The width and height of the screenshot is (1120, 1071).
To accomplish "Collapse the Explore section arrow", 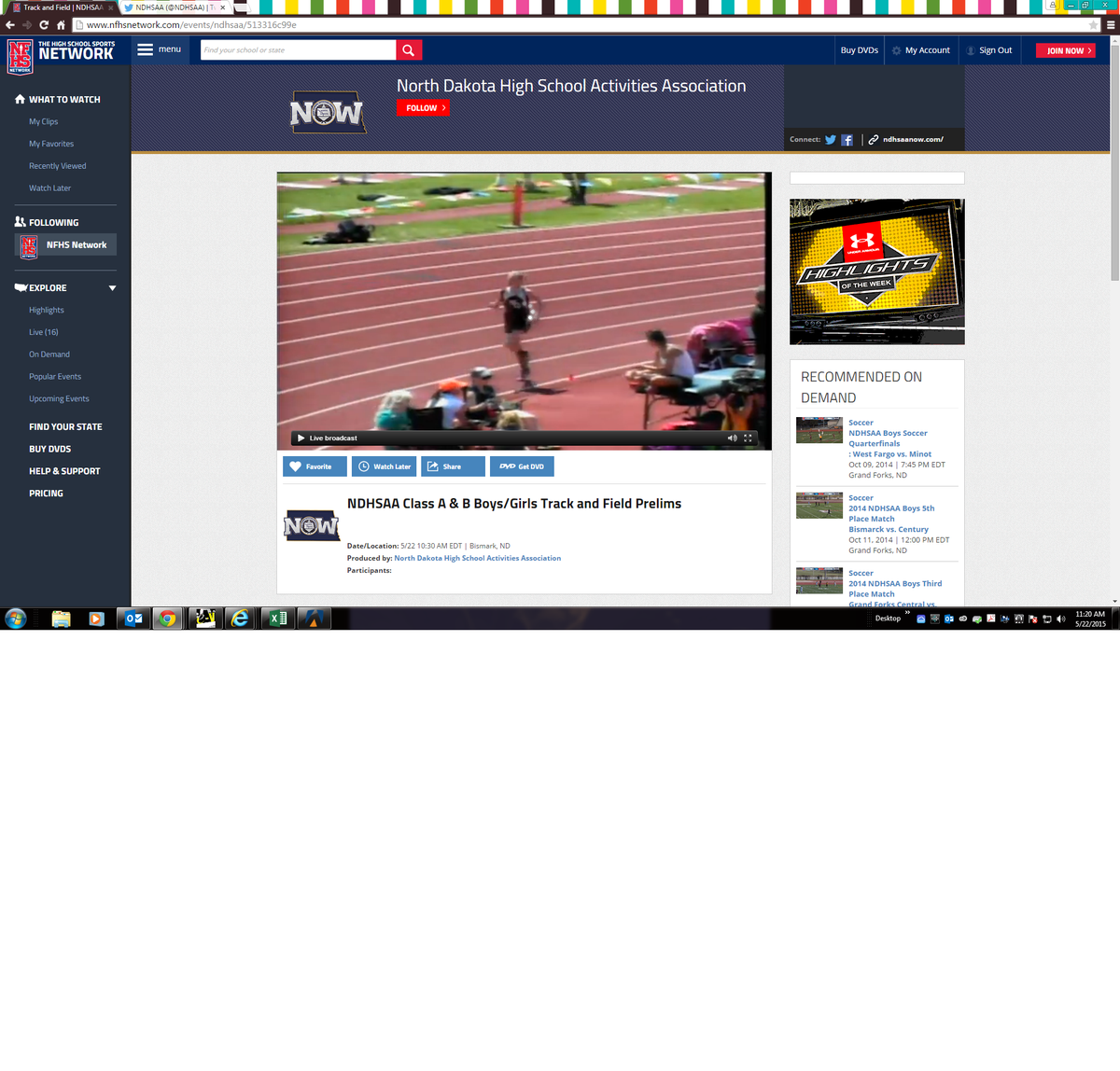I will coord(112,288).
